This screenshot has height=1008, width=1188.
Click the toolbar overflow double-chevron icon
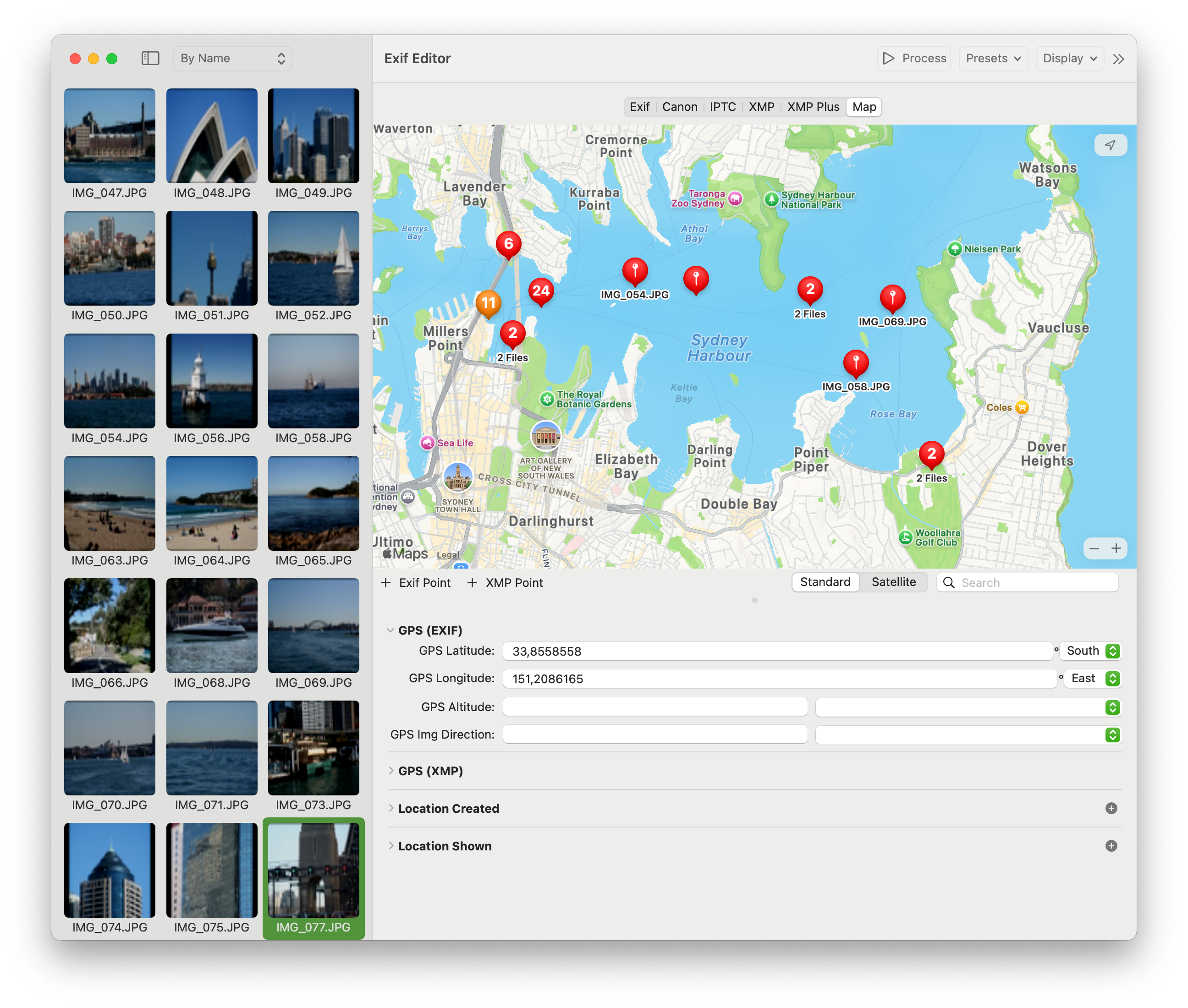1118,59
